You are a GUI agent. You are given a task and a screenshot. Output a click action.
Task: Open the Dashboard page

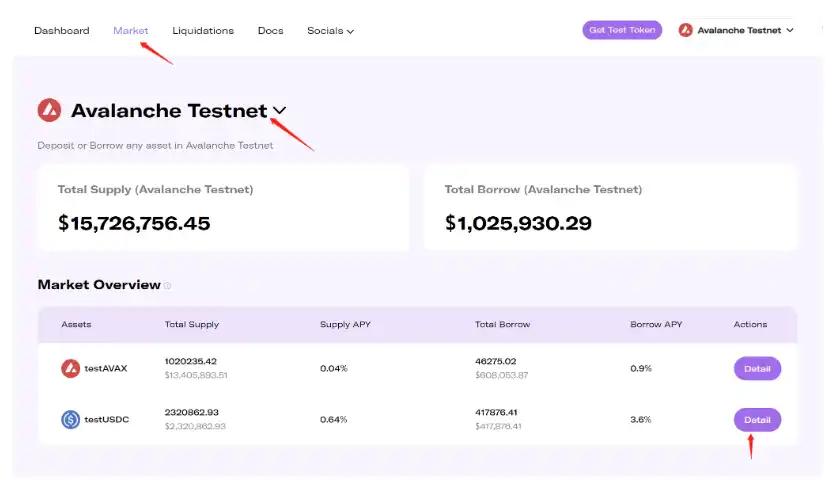[62, 31]
